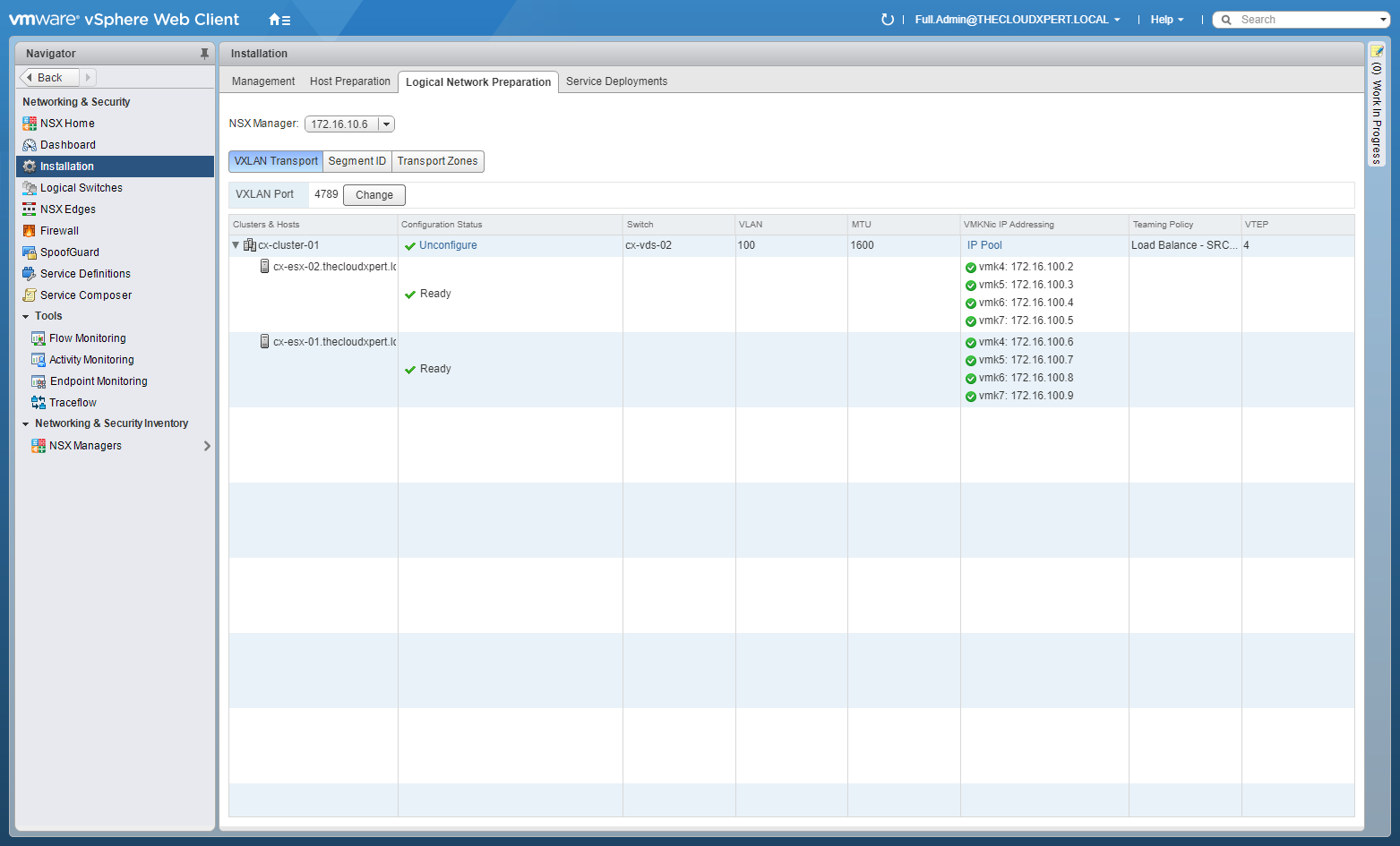Open the NSX Manager IP dropdown
Image resolution: width=1400 pixels, height=846 pixels.
coord(386,124)
